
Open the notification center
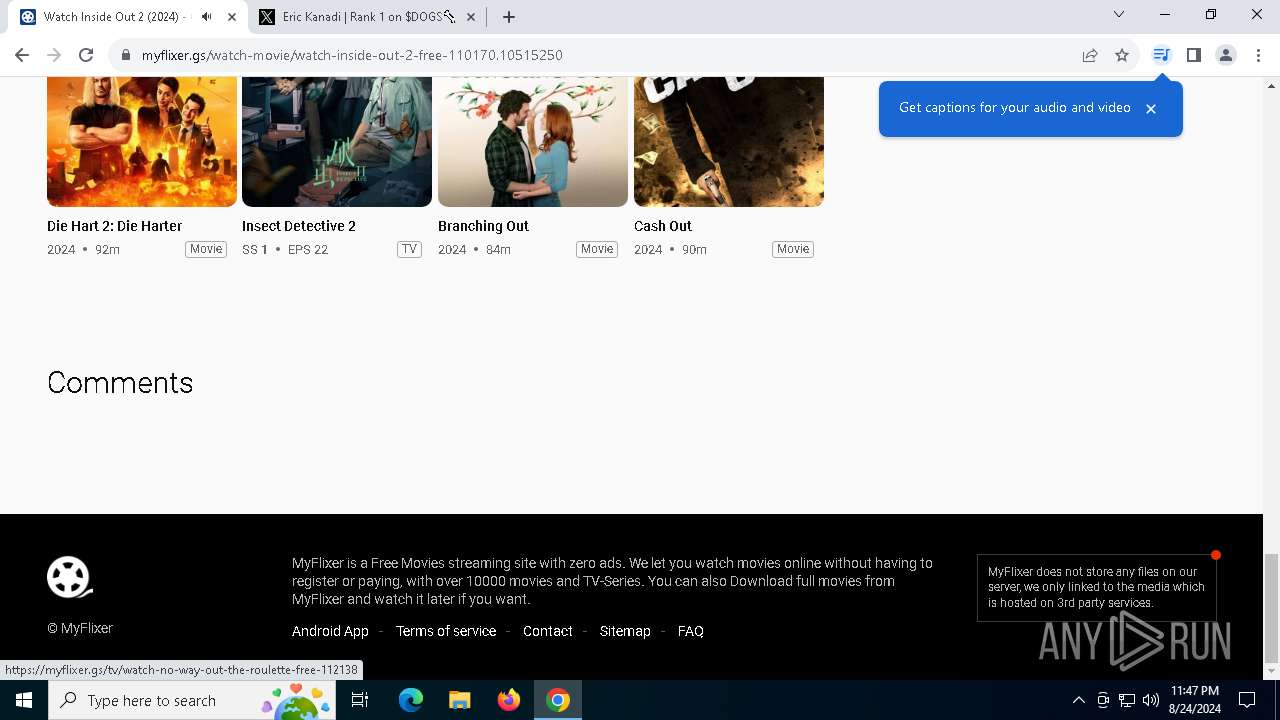(x=1247, y=700)
